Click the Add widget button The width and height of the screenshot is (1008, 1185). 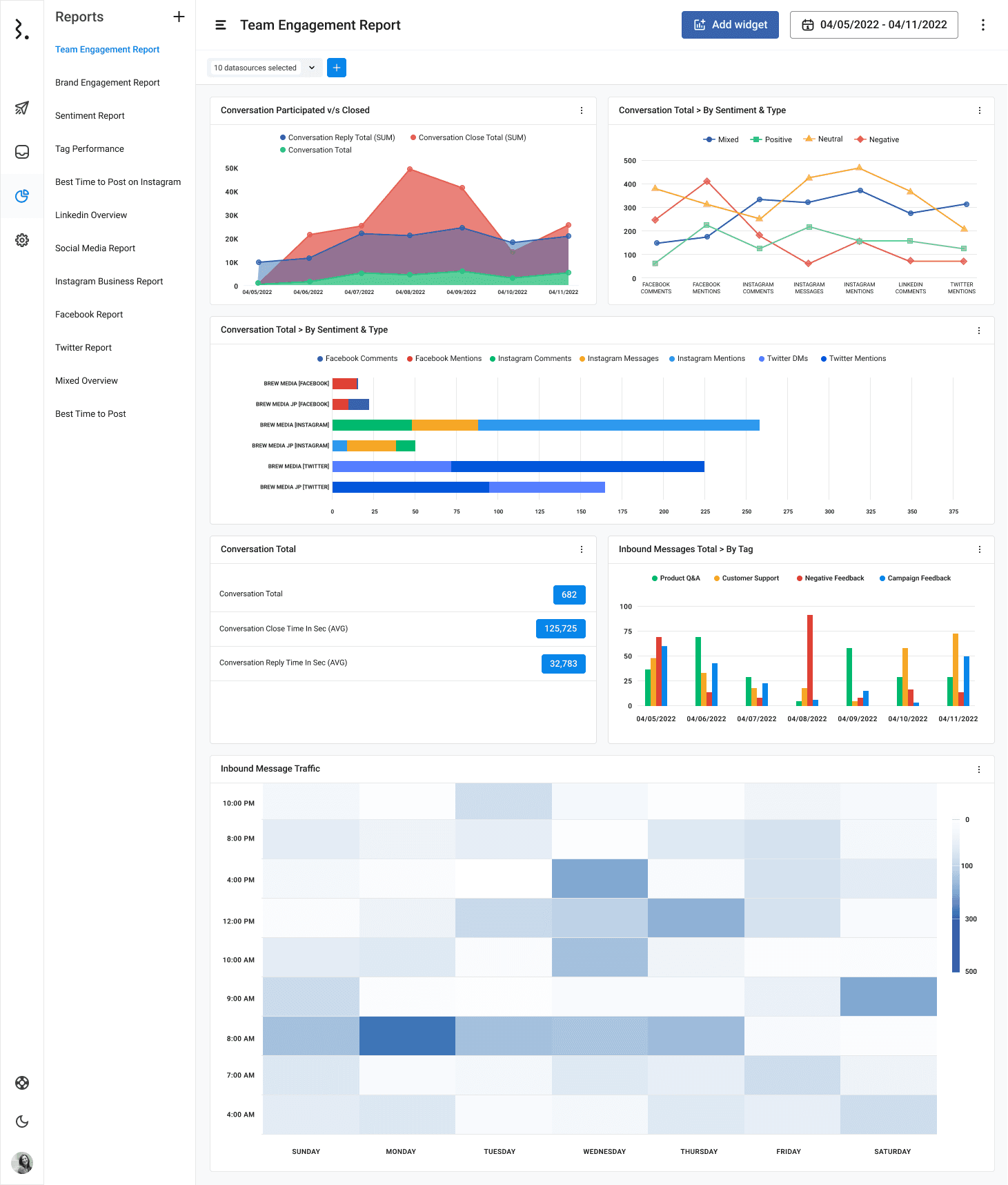point(730,25)
